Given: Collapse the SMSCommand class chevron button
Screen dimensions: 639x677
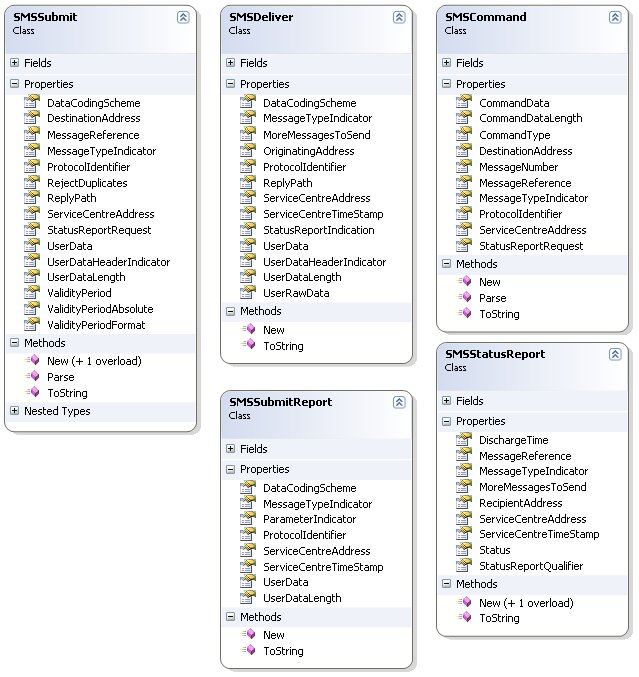Looking at the screenshot, I should 615,17.
